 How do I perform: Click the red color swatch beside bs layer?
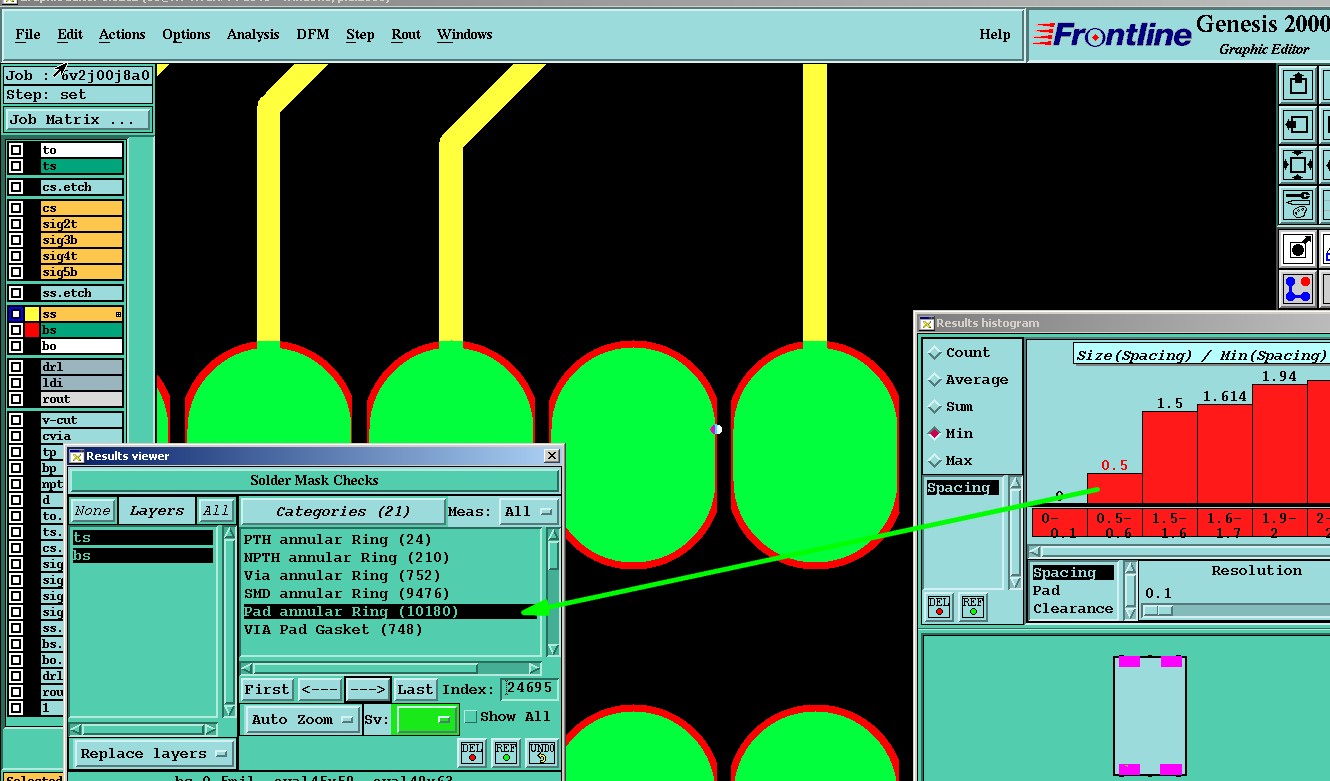[x=32, y=330]
